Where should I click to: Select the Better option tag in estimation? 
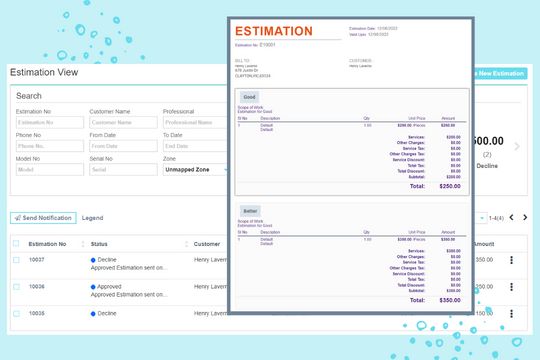(x=250, y=211)
